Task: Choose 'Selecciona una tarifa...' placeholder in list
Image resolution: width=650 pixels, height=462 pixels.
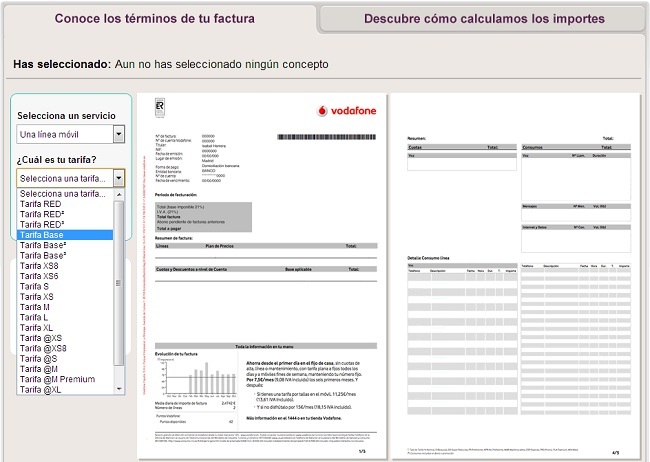Action: [65, 194]
